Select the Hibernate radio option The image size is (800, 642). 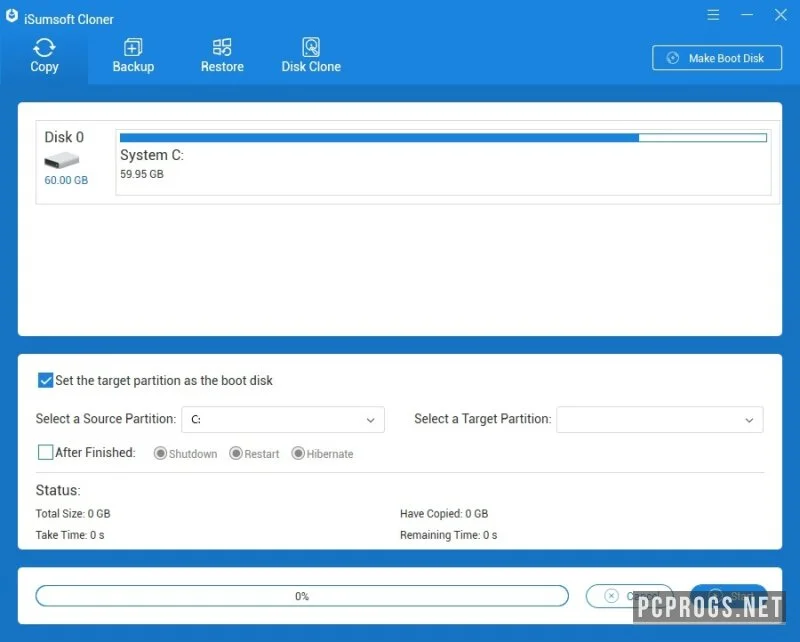point(298,453)
